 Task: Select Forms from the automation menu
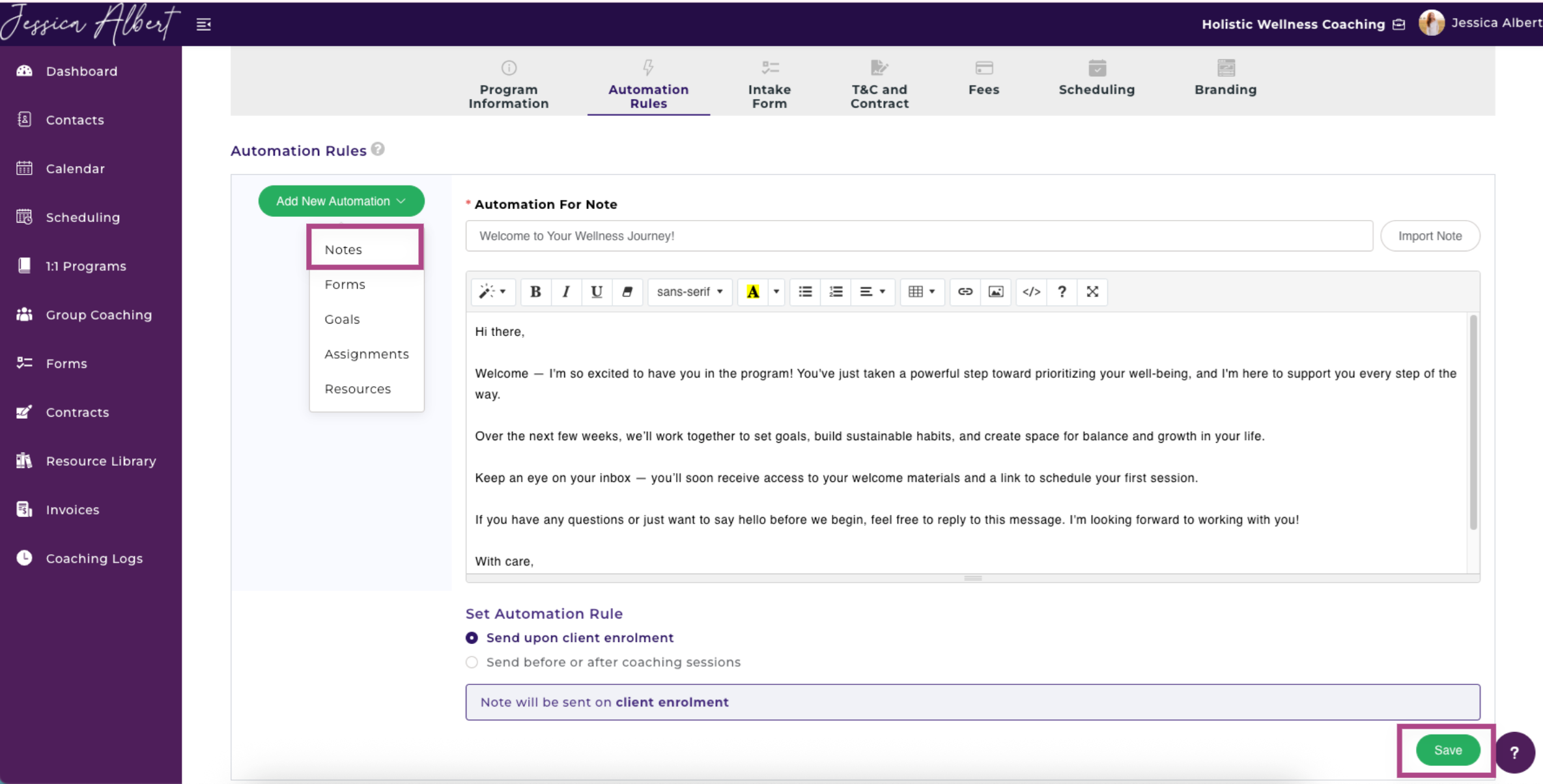click(x=365, y=285)
